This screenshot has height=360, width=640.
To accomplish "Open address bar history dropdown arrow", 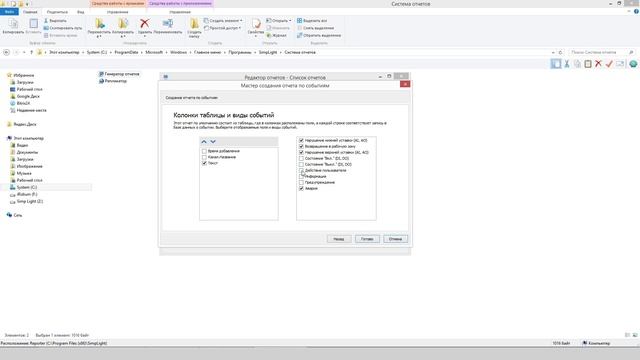I will coord(553,52).
